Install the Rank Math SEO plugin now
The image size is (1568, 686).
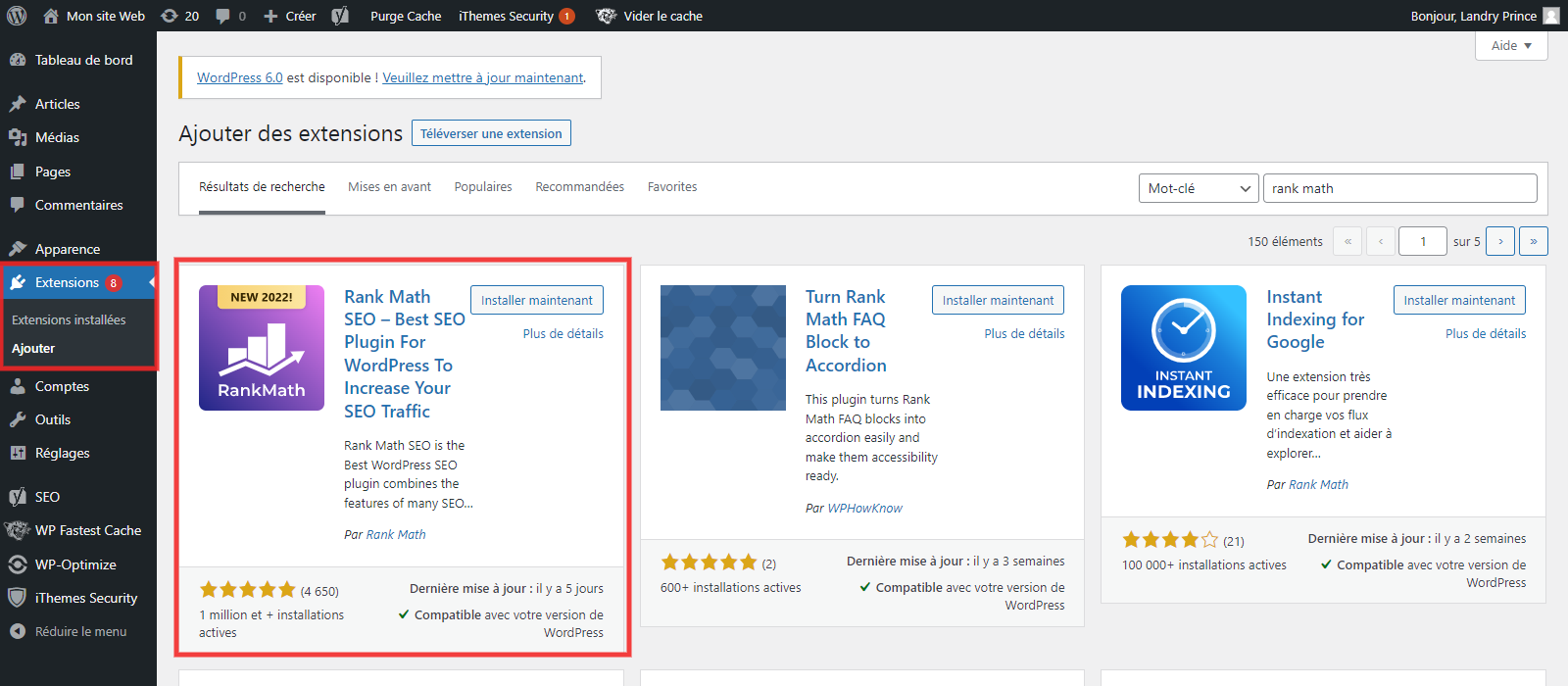(537, 300)
